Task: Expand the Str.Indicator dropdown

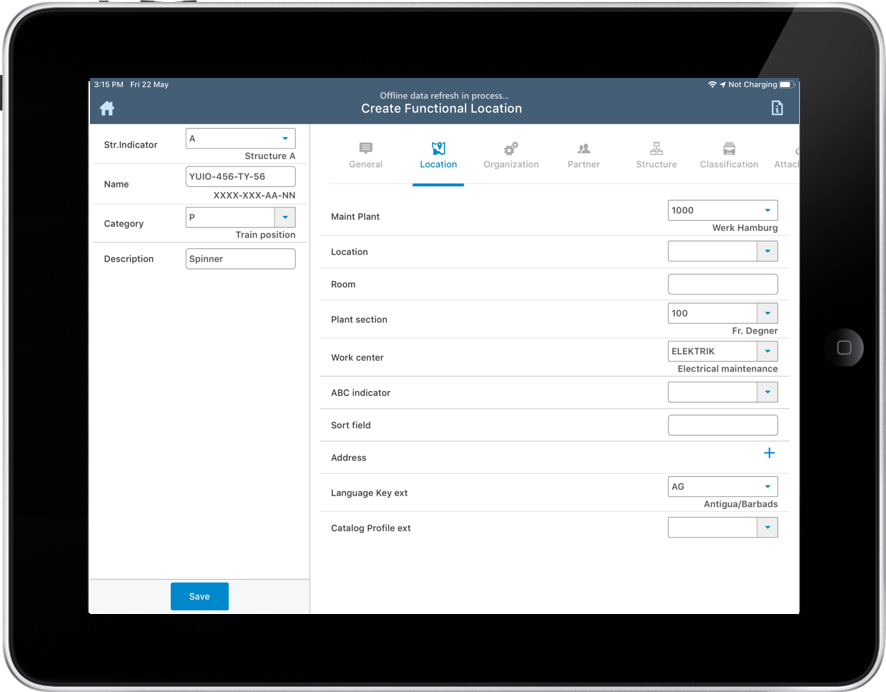Action: [x=285, y=138]
